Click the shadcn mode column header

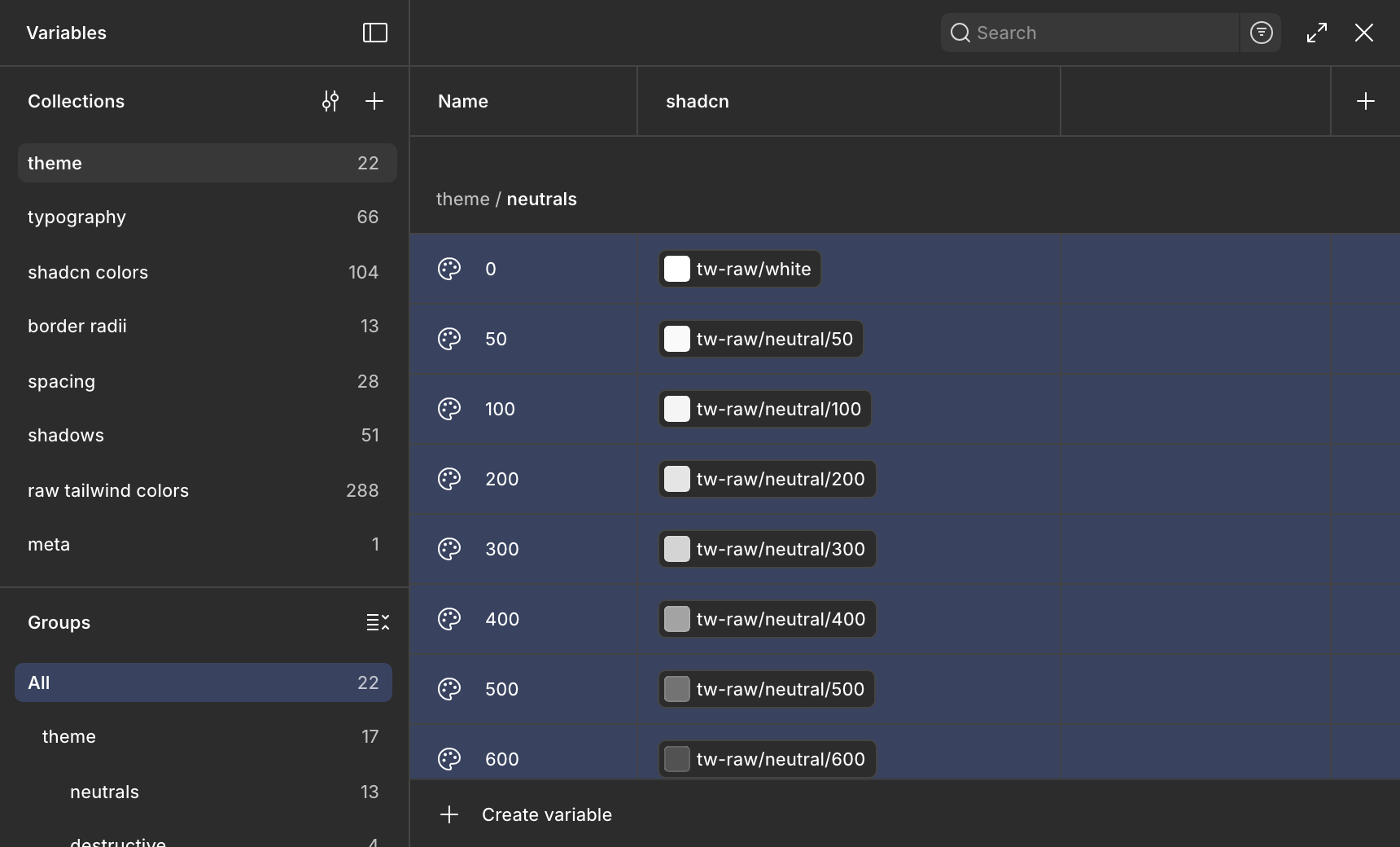point(849,101)
